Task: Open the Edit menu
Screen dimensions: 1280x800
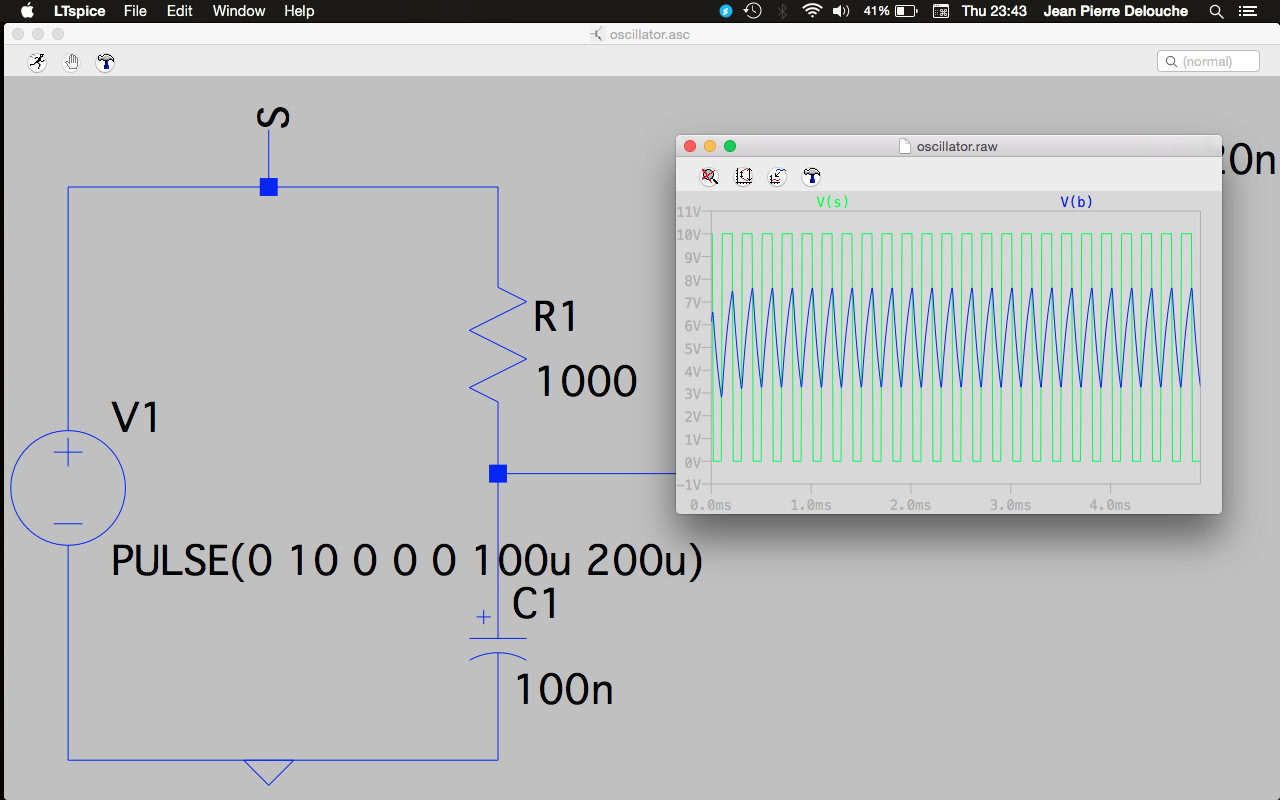Action: [x=180, y=11]
